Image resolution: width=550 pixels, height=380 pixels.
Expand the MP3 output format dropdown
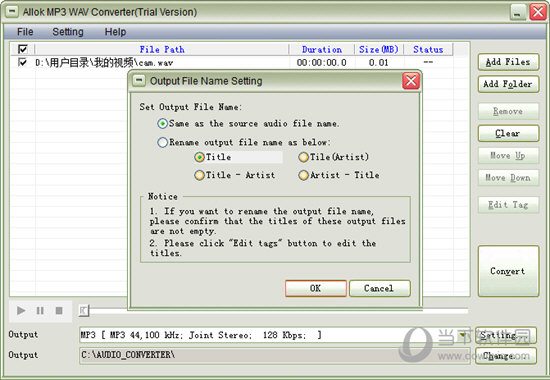coord(463,335)
